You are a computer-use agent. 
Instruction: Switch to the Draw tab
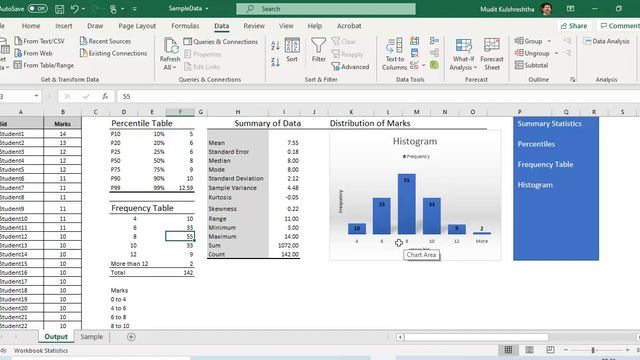pyautogui.click(x=95, y=26)
